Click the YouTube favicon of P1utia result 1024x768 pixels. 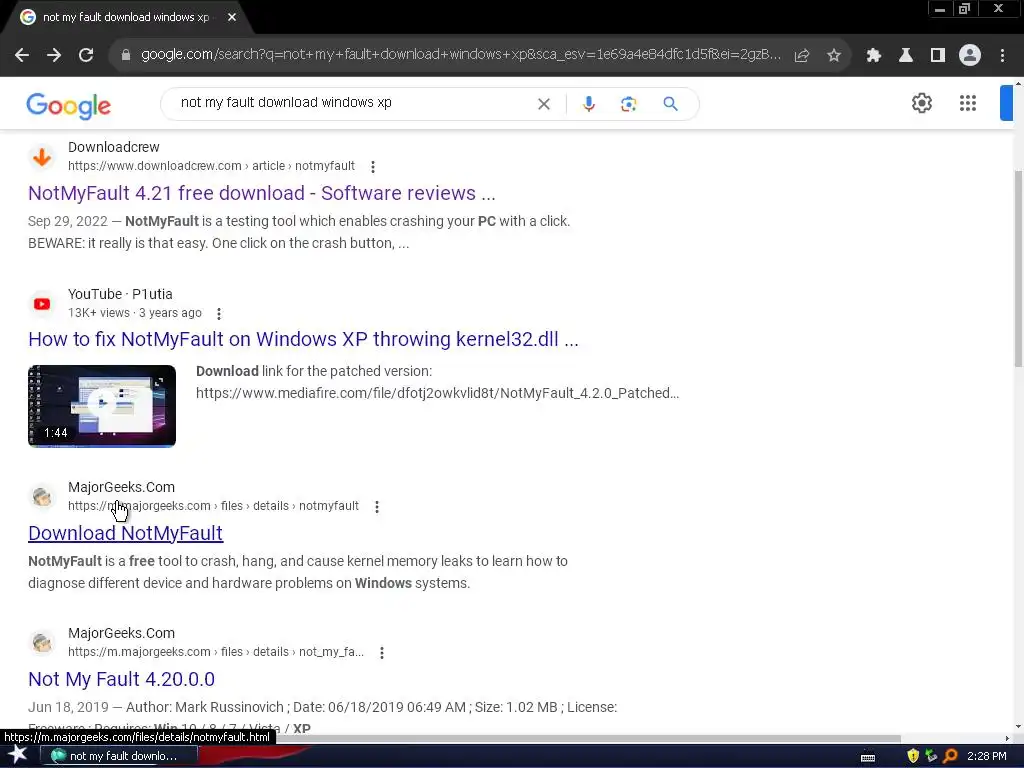pyautogui.click(x=42, y=304)
